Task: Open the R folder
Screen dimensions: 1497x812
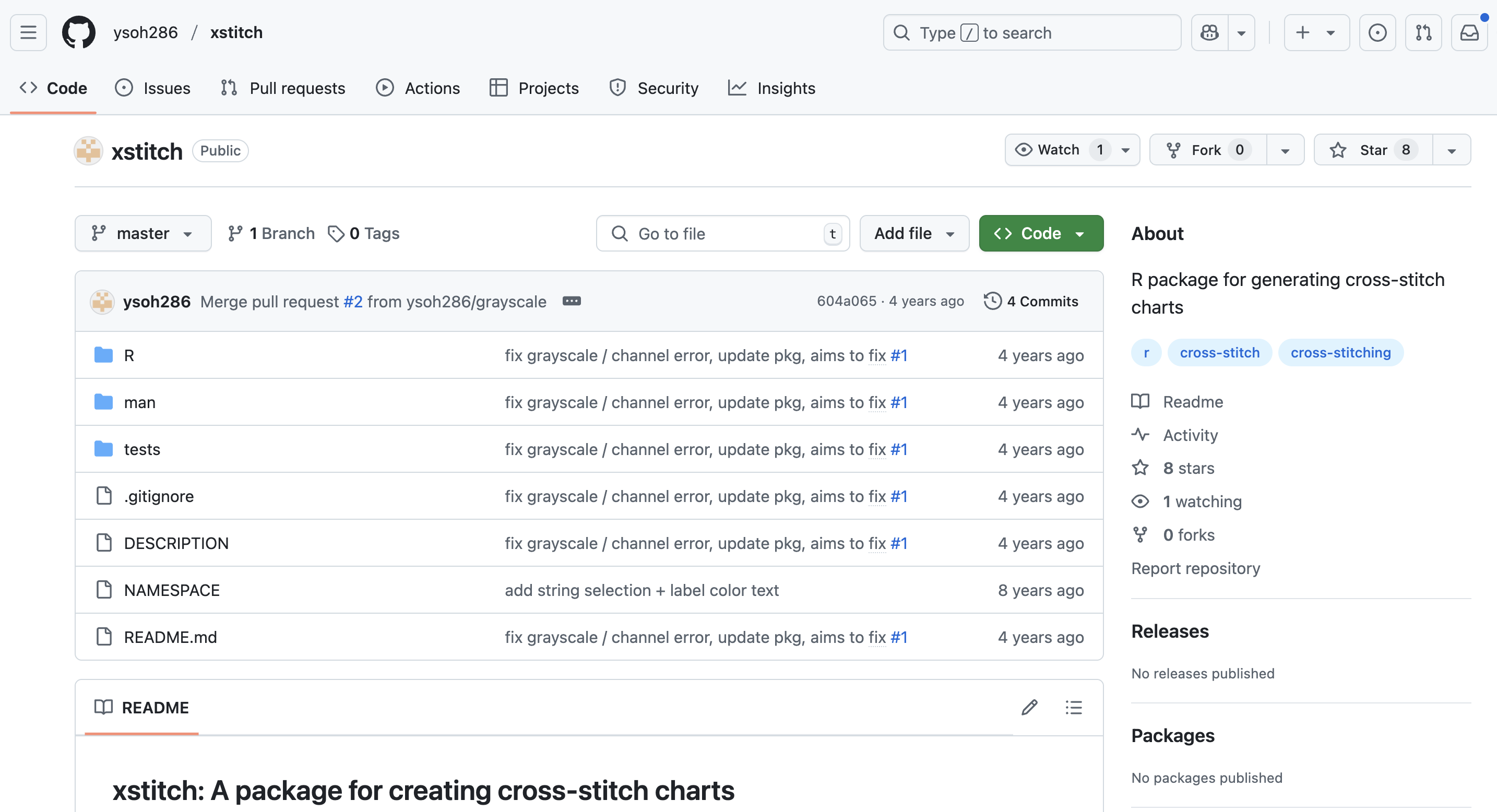Action: point(129,355)
